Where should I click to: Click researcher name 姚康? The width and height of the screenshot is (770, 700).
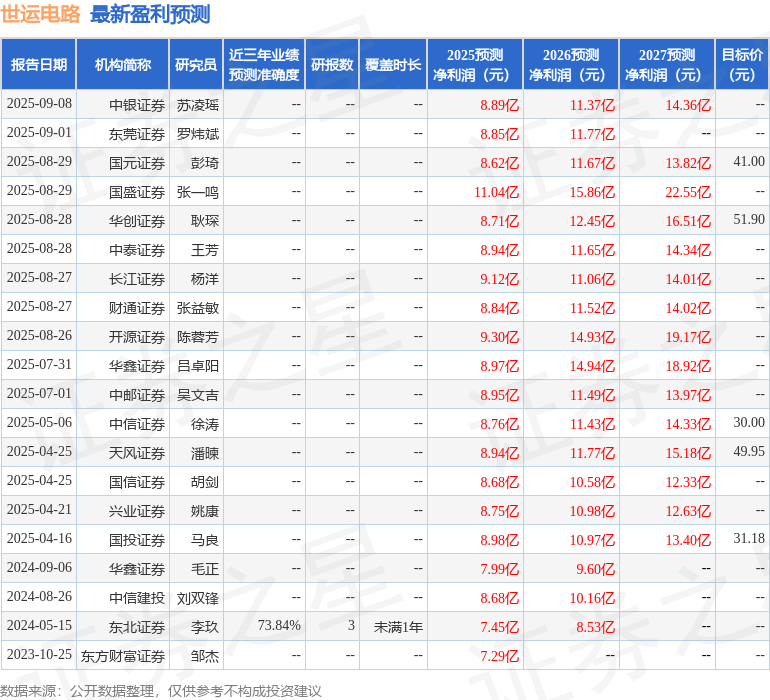(205, 511)
